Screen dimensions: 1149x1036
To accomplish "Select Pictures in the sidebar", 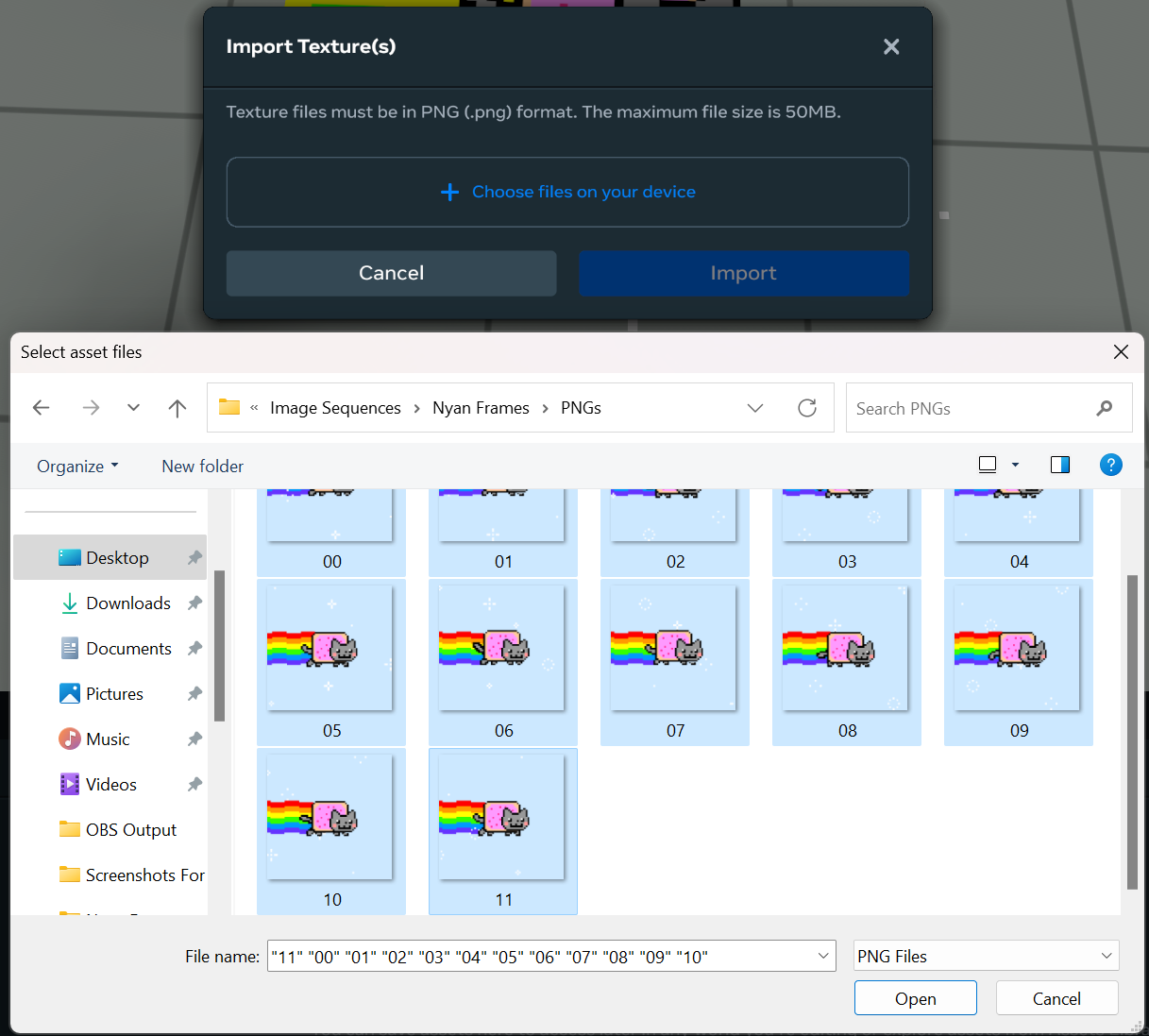I will tap(110, 693).
